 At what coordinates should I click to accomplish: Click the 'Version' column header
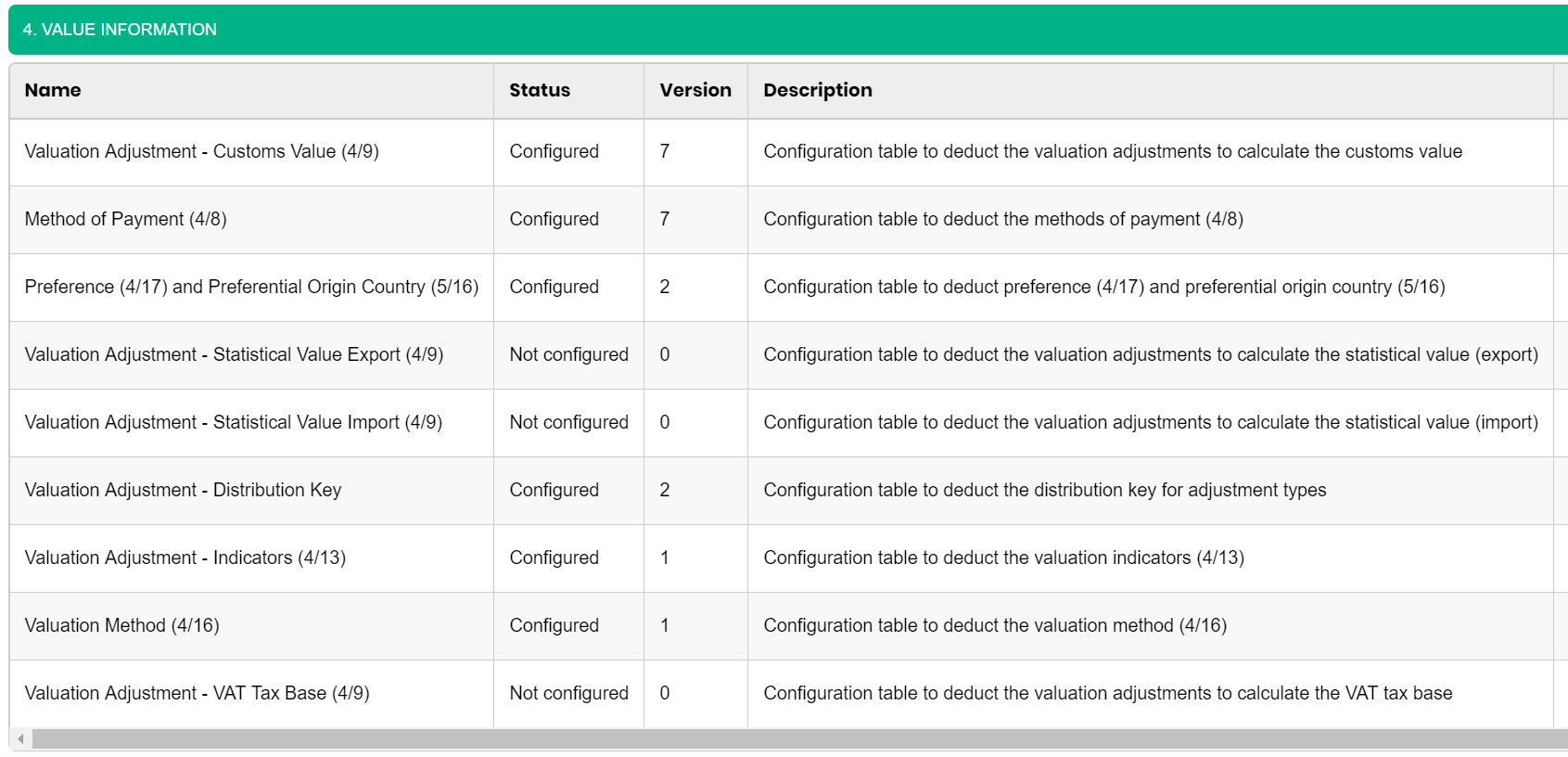[695, 90]
